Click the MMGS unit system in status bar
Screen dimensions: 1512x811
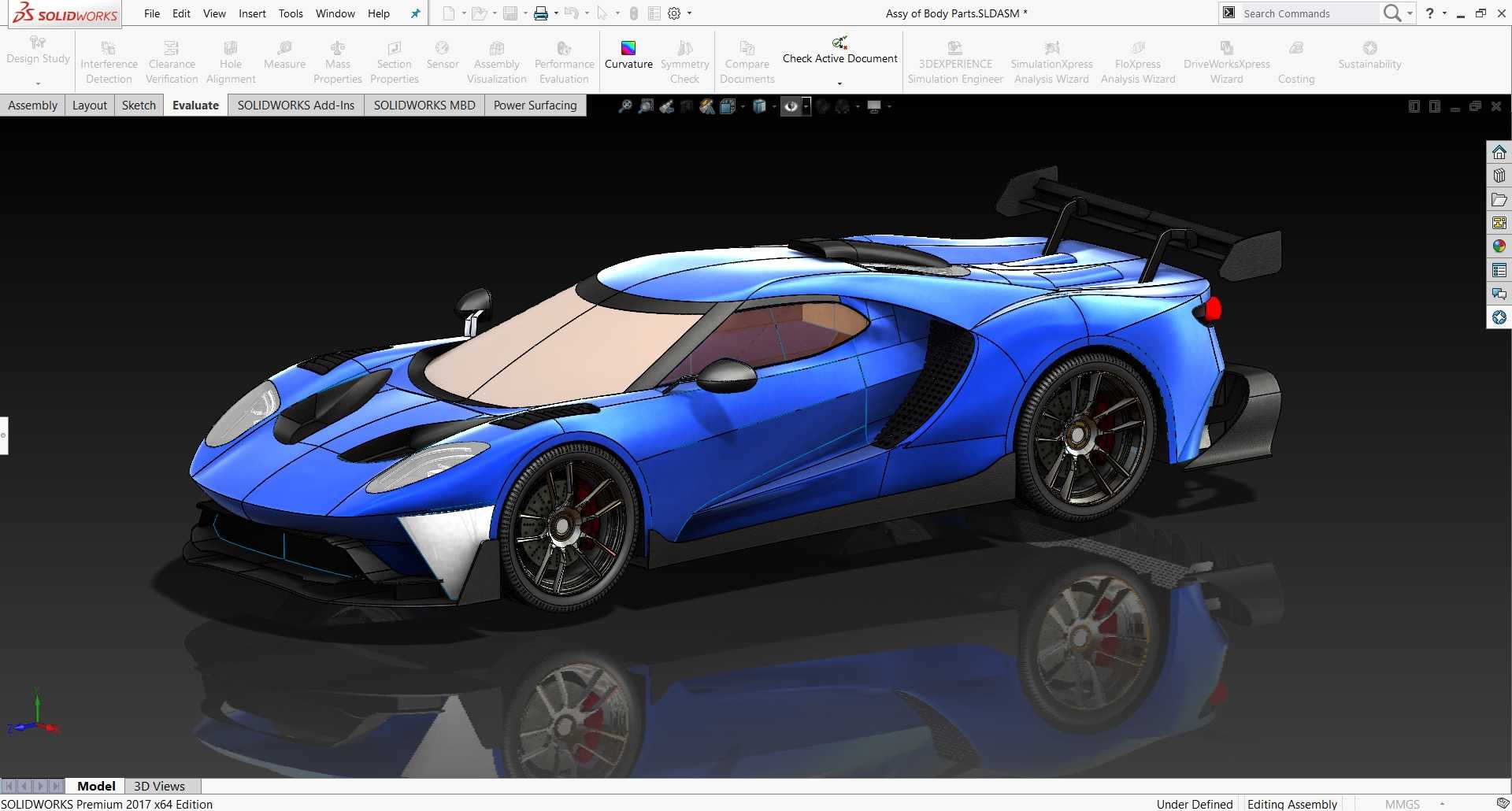[x=1402, y=804]
